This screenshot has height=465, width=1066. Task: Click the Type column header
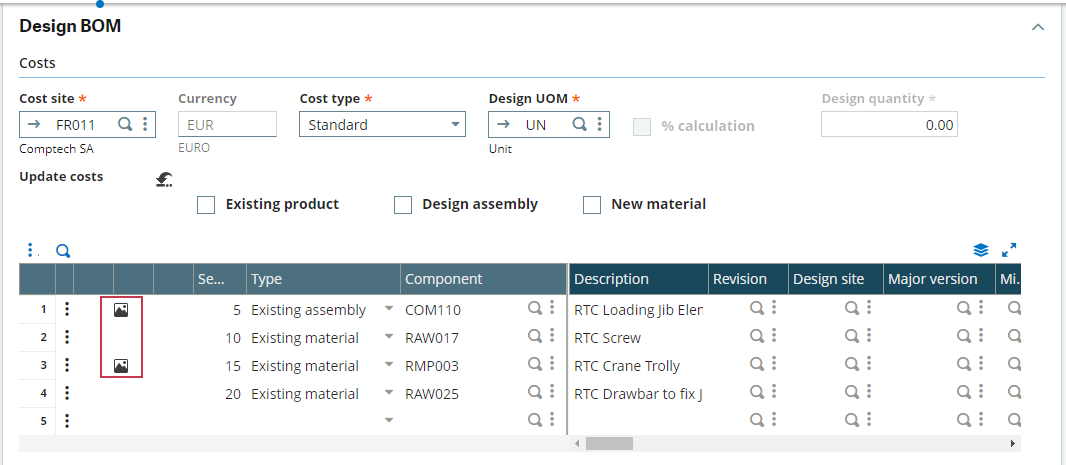pyautogui.click(x=324, y=279)
